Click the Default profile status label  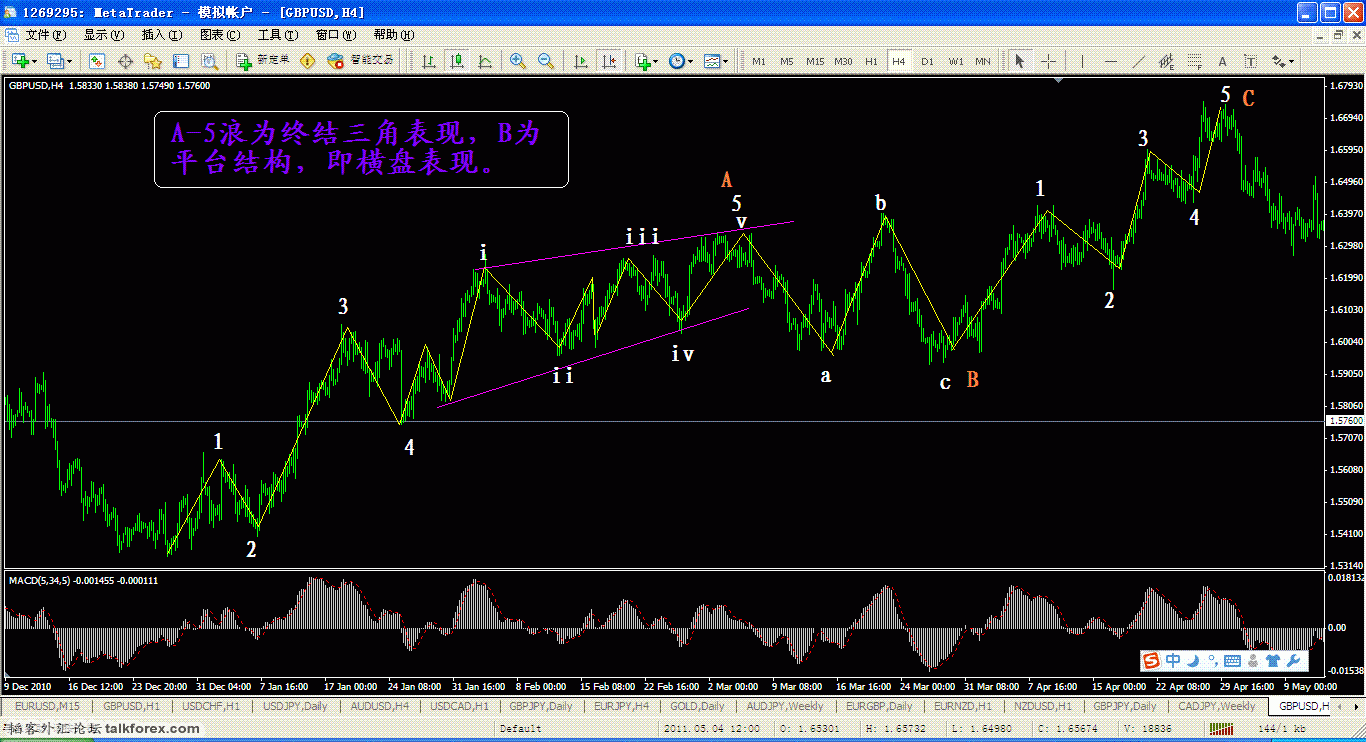point(520,728)
